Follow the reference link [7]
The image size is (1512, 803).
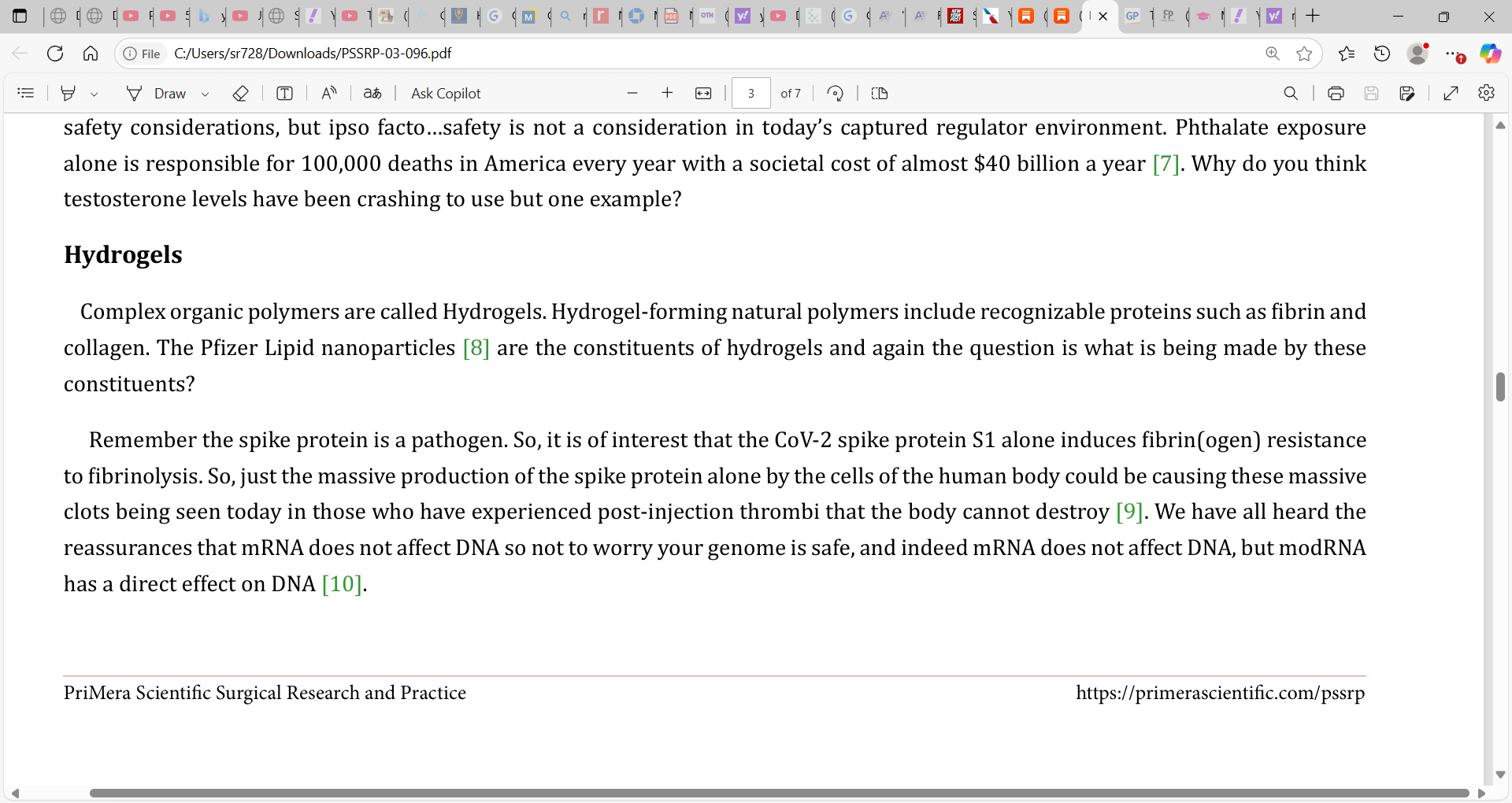[1165, 164]
